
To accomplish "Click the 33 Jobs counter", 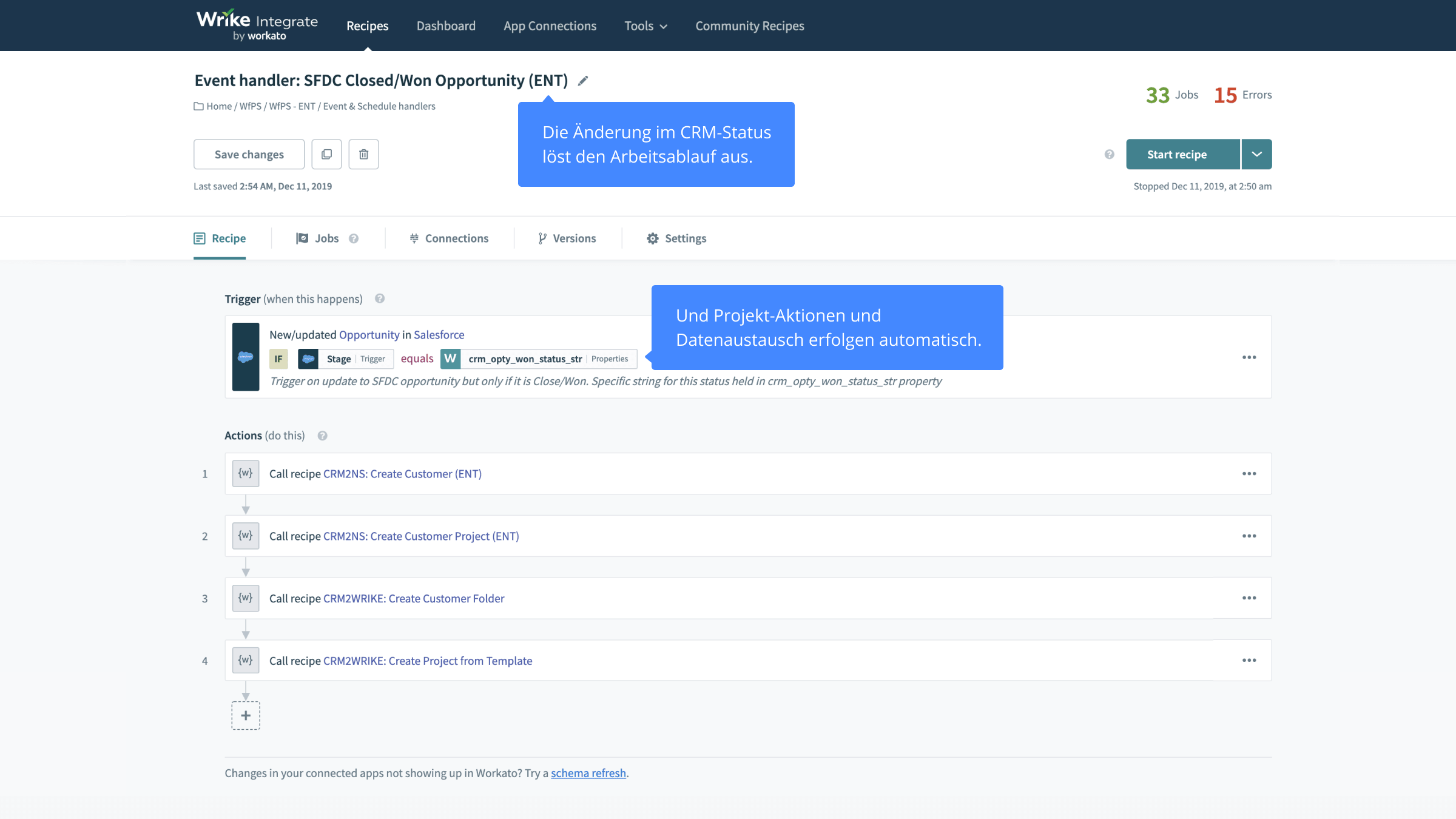I will click(1172, 95).
